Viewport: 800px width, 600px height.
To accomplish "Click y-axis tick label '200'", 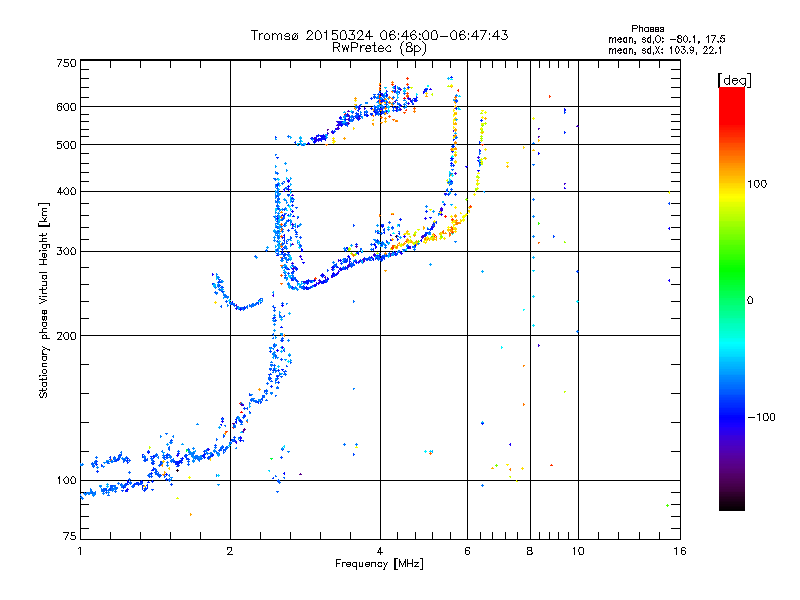I will (x=66, y=336).
